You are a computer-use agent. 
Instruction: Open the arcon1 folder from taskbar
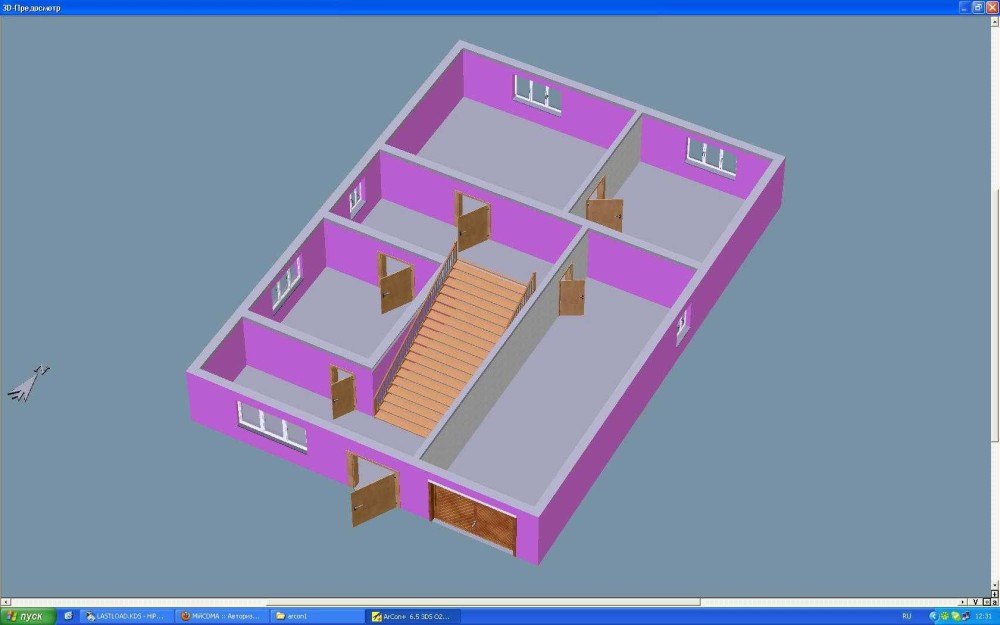click(x=316, y=616)
